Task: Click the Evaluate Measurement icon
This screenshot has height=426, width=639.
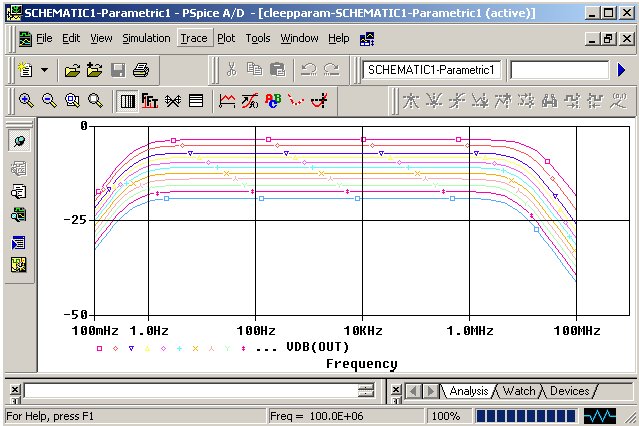Action: pyautogui.click(x=250, y=101)
